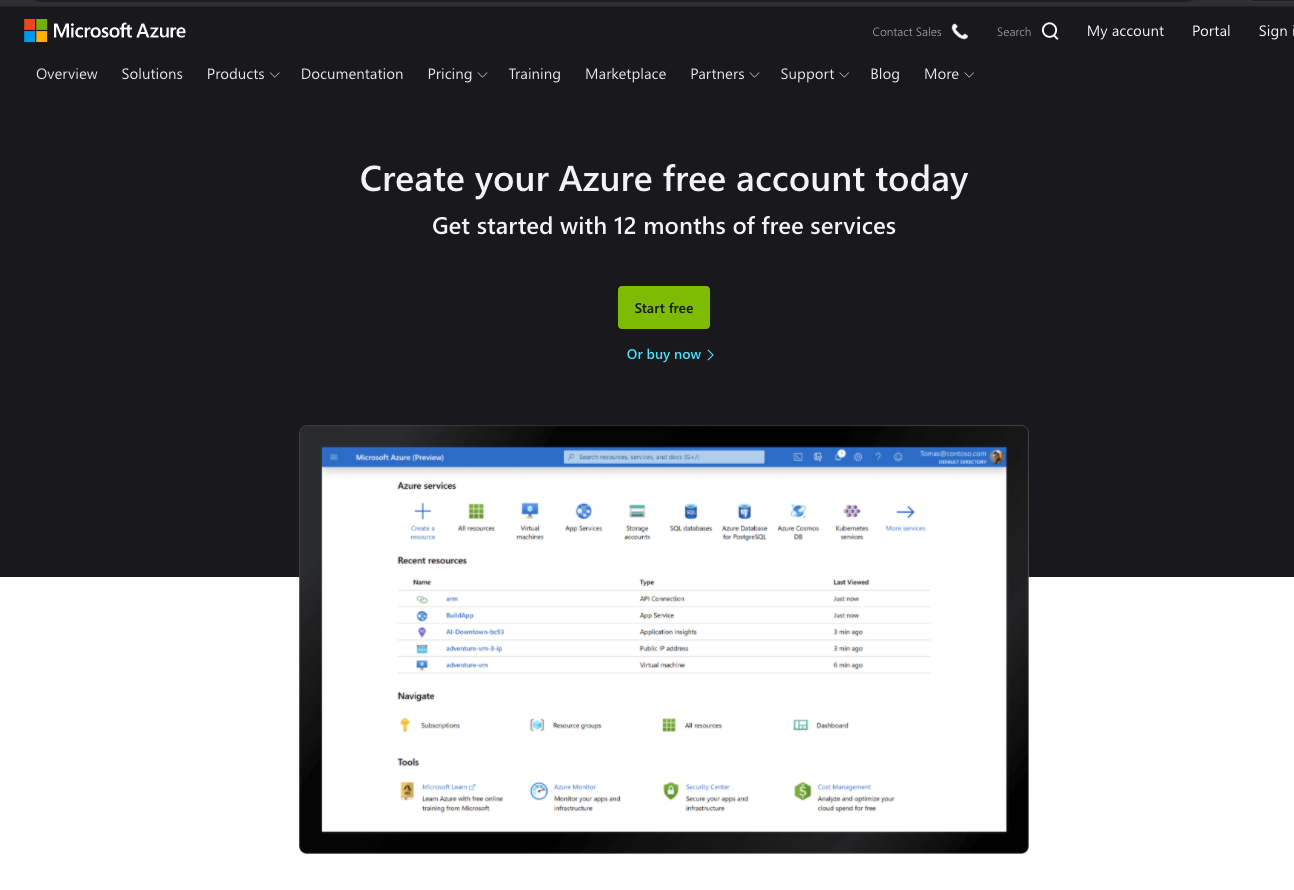Image resolution: width=1294 pixels, height=890 pixels.
Task: Click the Kubernetes services icon
Action: 851,511
